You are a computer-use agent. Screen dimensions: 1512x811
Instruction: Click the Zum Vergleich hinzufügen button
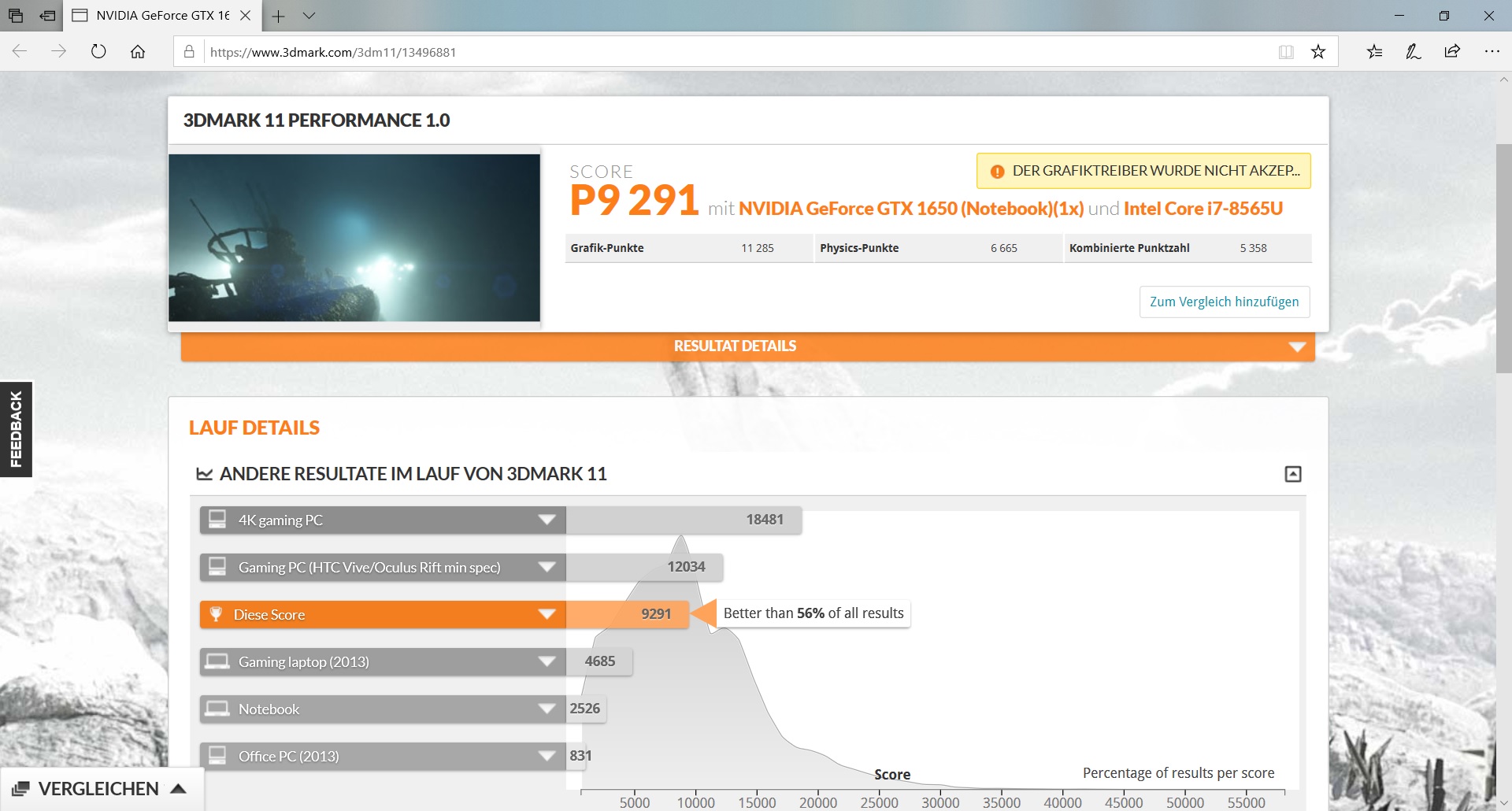[x=1224, y=302]
